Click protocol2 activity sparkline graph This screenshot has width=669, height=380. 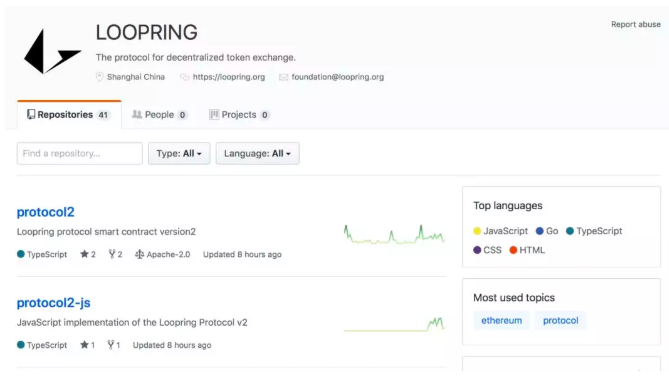click(394, 234)
